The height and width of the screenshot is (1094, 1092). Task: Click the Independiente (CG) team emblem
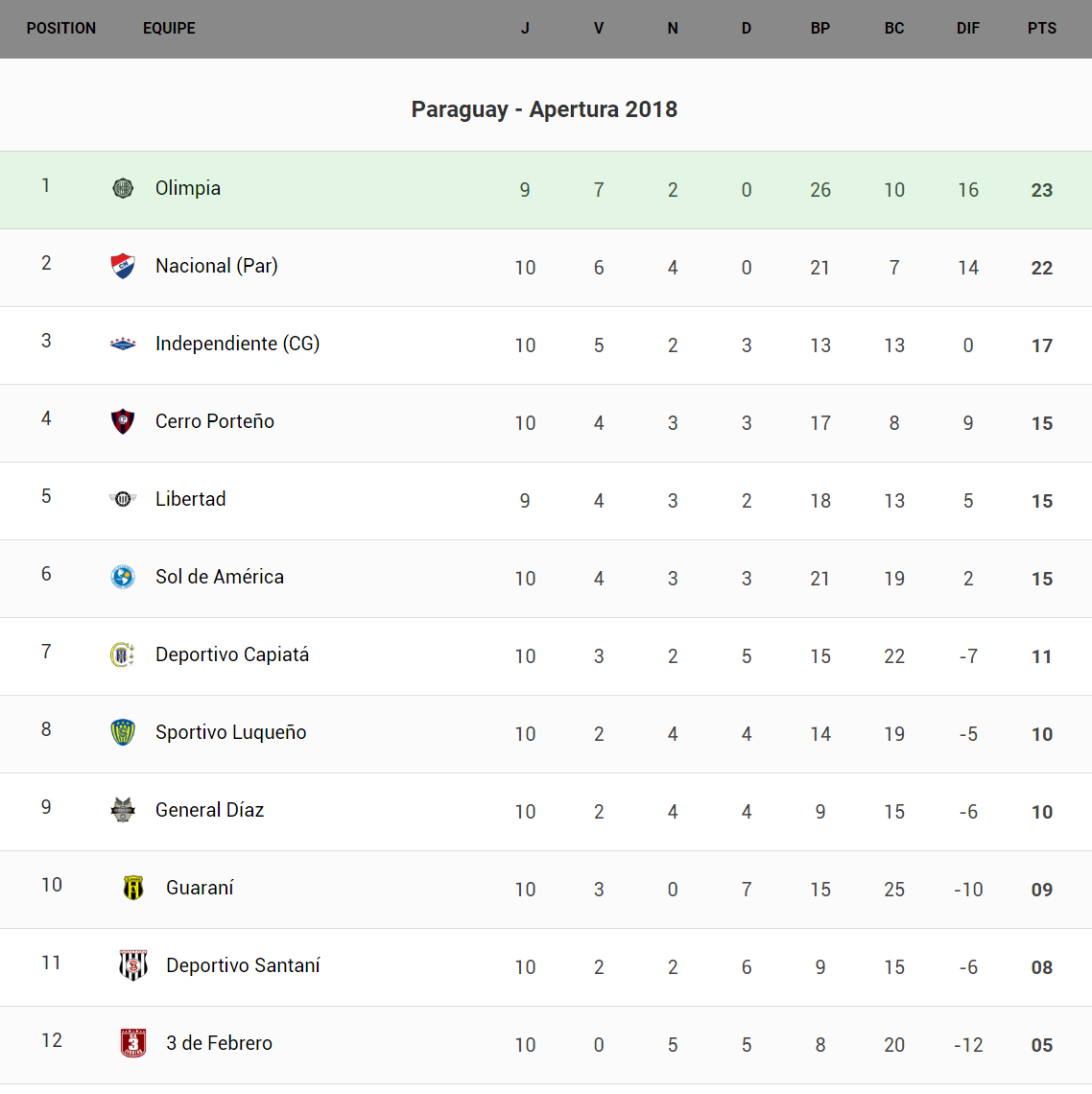[x=123, y=344]
